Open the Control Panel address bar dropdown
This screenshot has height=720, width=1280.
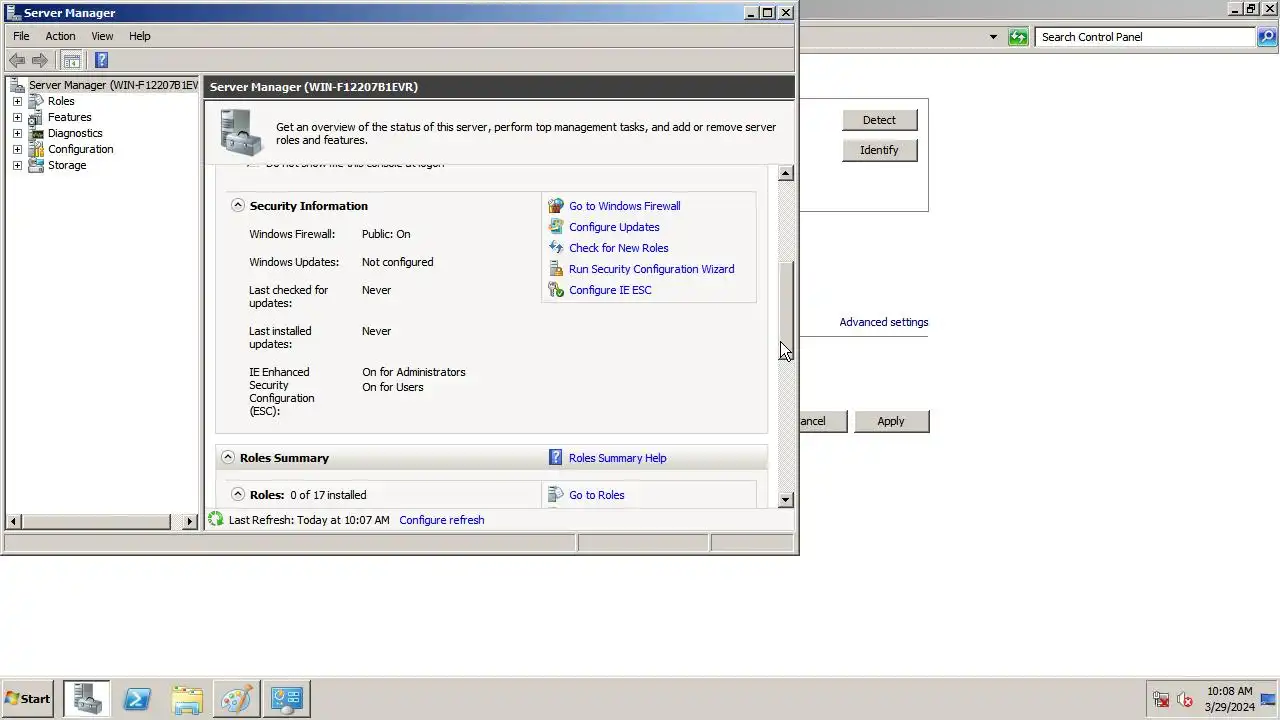click(993, 37)
